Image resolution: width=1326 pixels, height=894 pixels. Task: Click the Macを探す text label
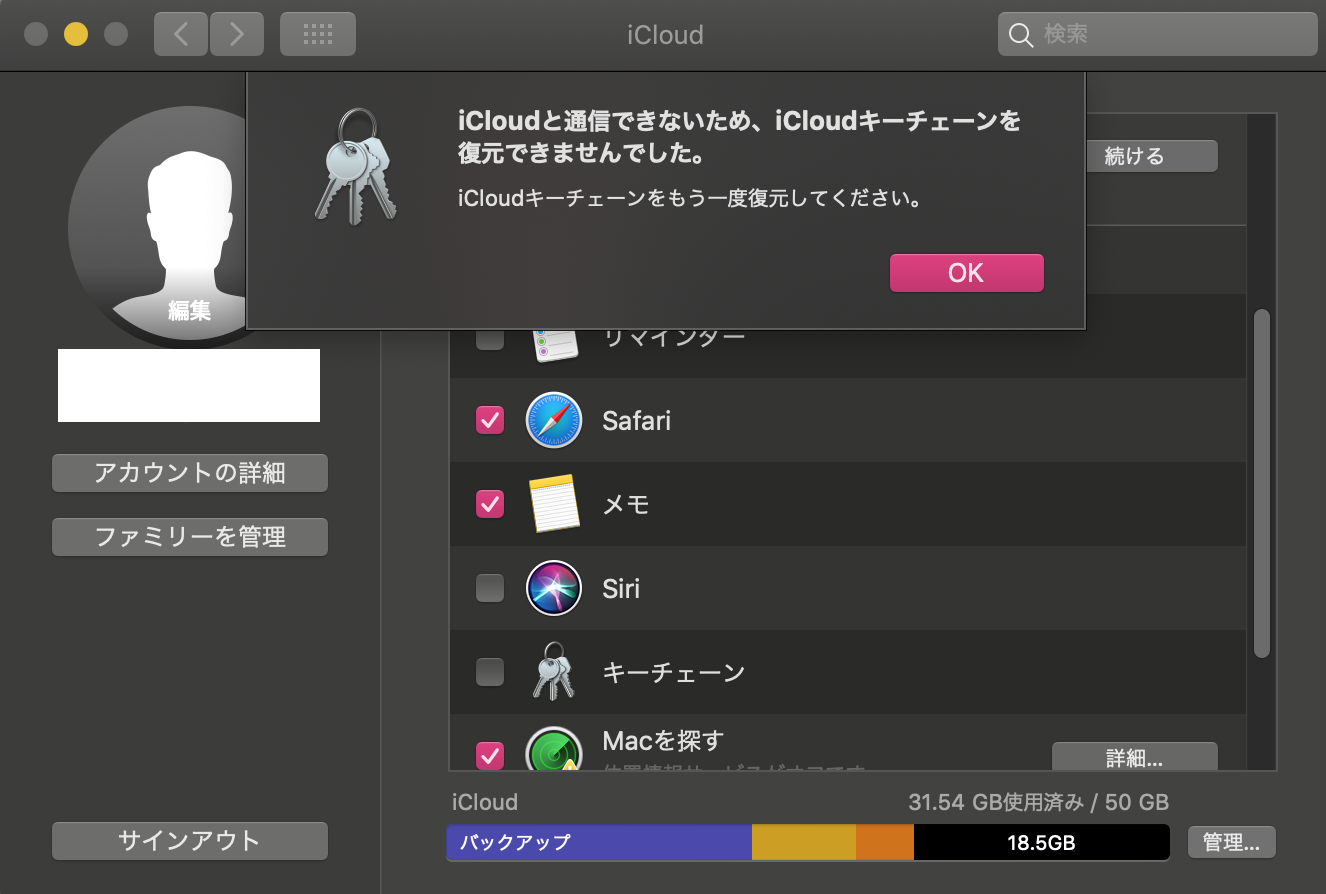coord(663,741)
